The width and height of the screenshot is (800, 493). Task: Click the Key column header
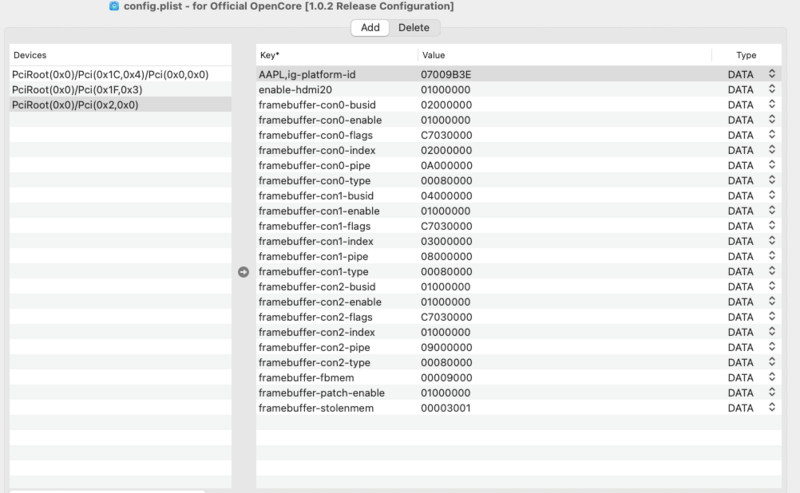[x=337, y=55]
